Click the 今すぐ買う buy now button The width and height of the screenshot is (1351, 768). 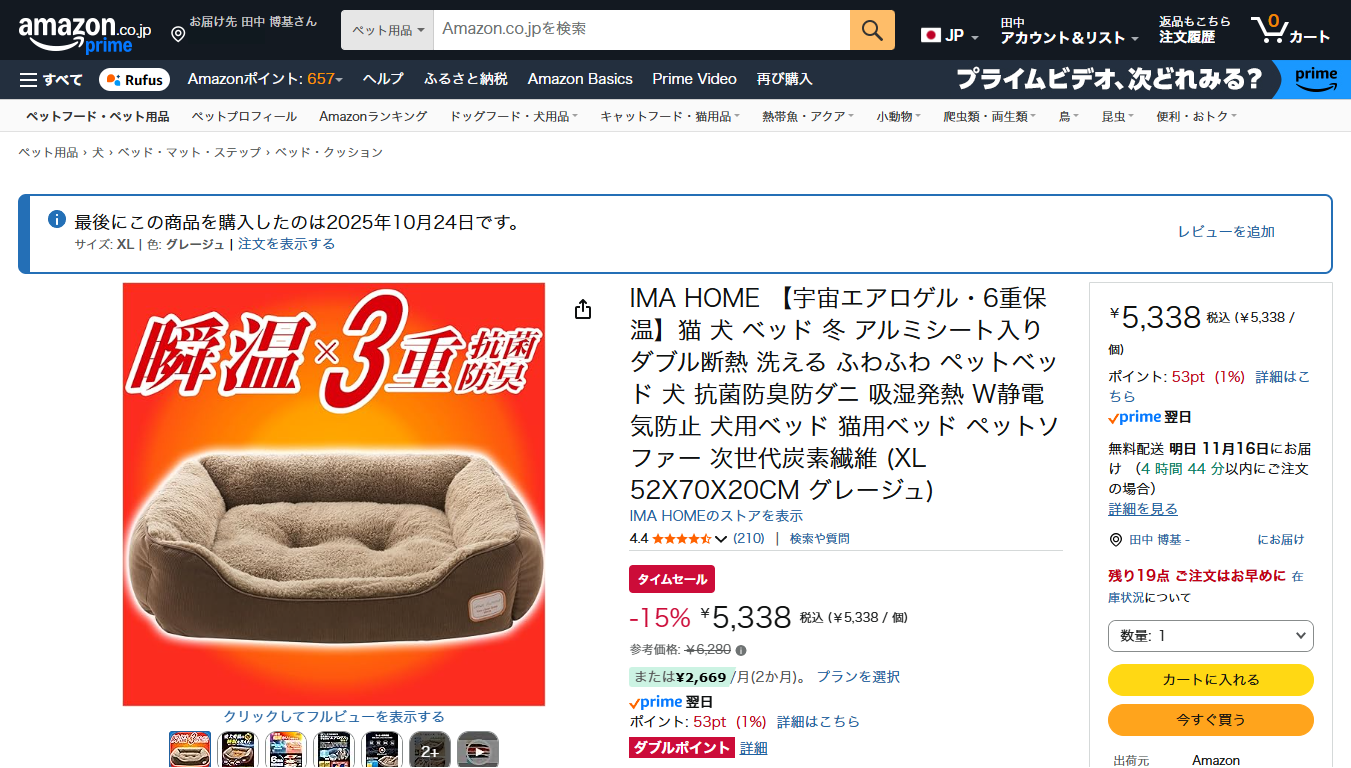(1210, 720)
